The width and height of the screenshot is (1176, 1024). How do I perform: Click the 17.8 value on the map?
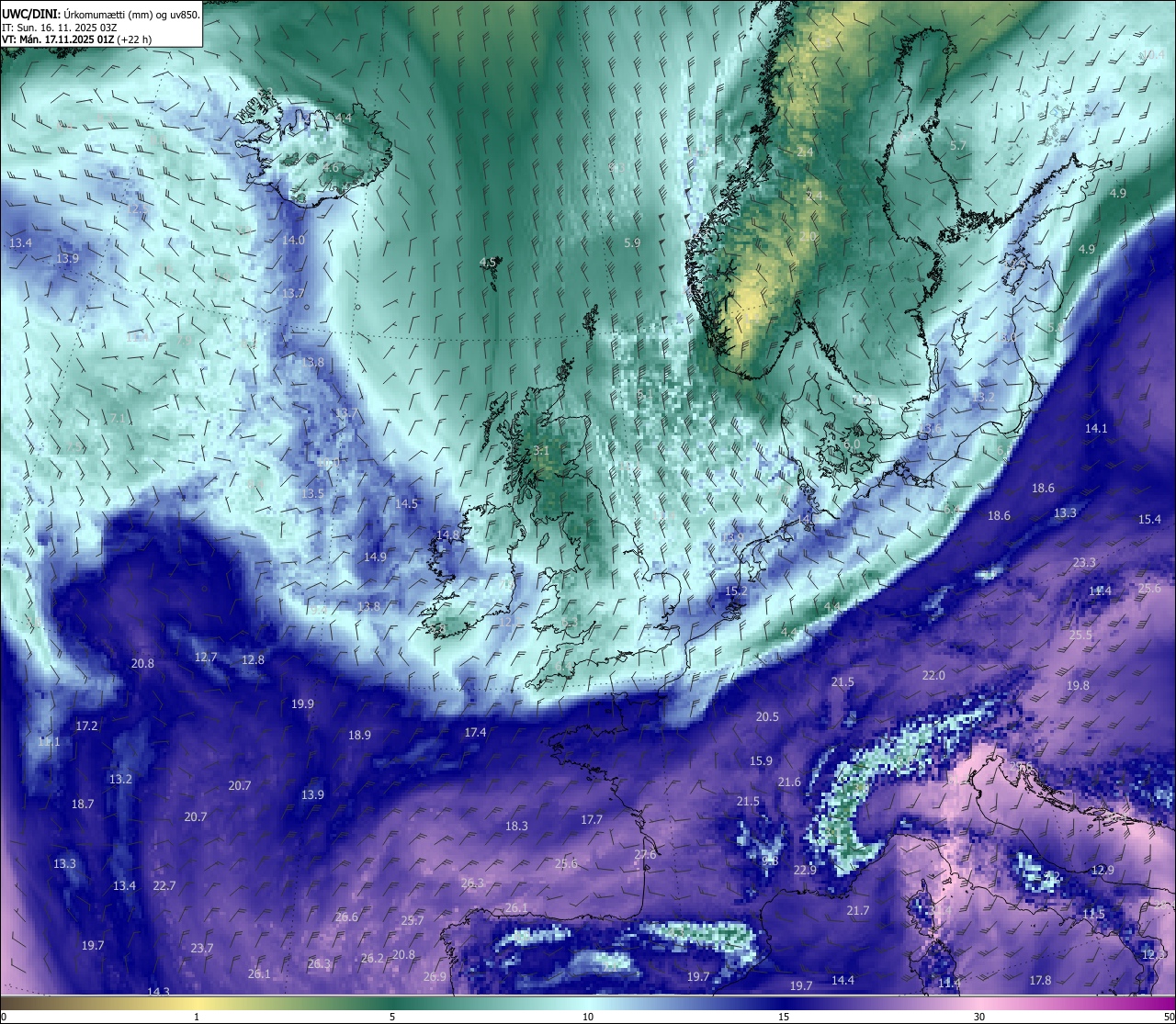click(x=1040, y=981)
